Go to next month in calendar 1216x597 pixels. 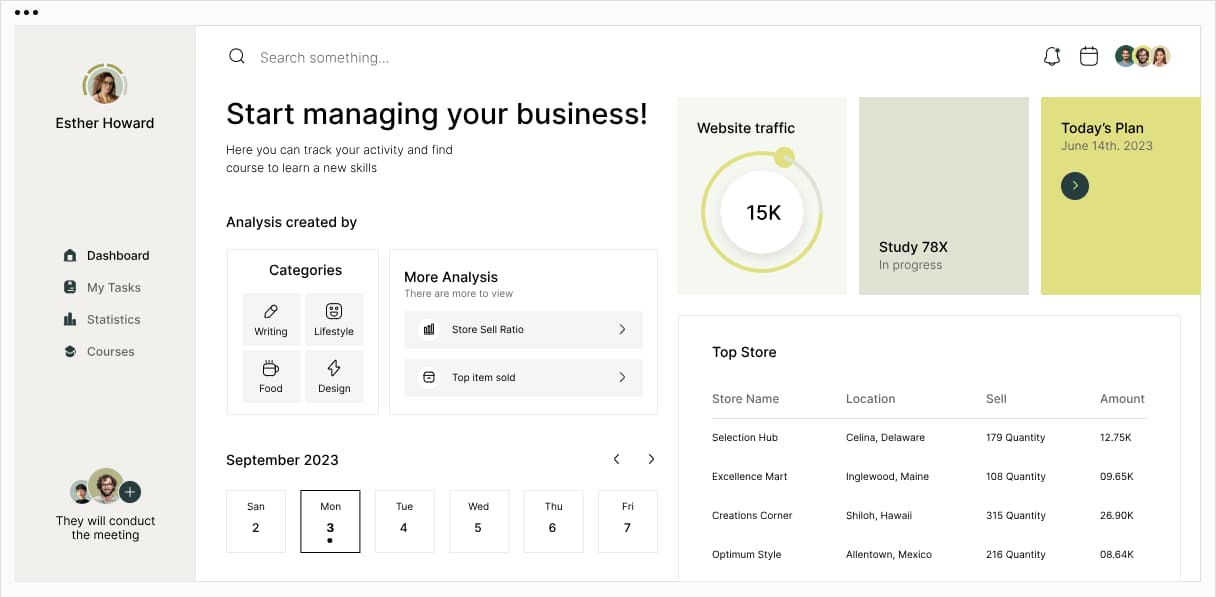pyautogui.click(x=651, y=459)
